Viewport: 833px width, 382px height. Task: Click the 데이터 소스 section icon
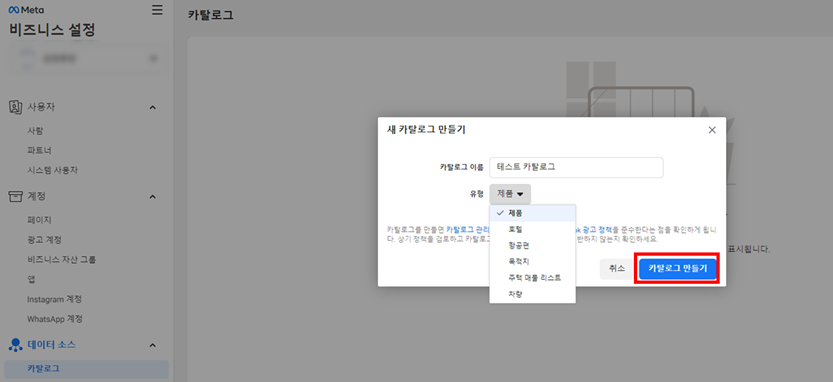pyautogui.click(x=15, y=345)
